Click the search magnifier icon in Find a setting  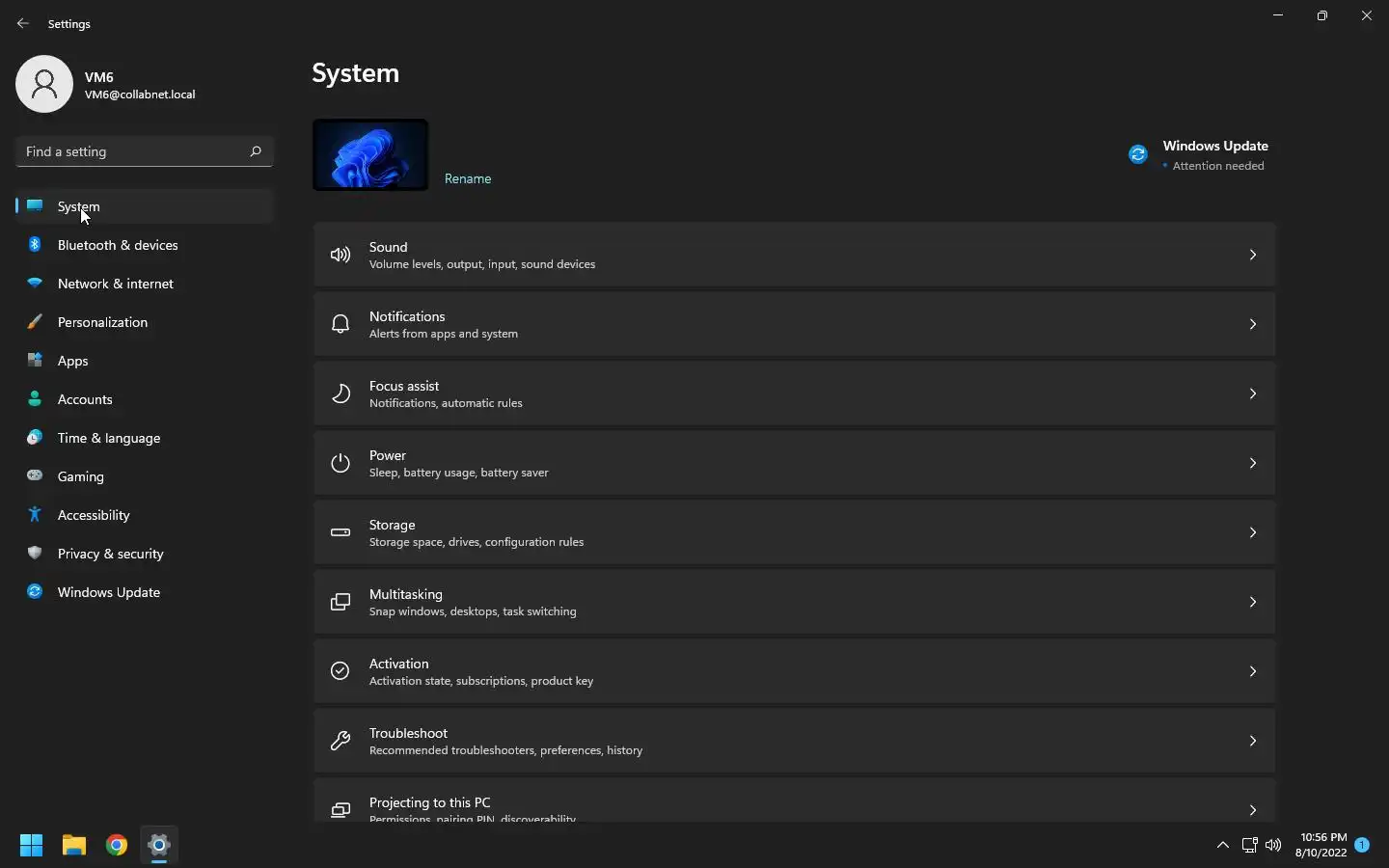[x=256, y=151]
